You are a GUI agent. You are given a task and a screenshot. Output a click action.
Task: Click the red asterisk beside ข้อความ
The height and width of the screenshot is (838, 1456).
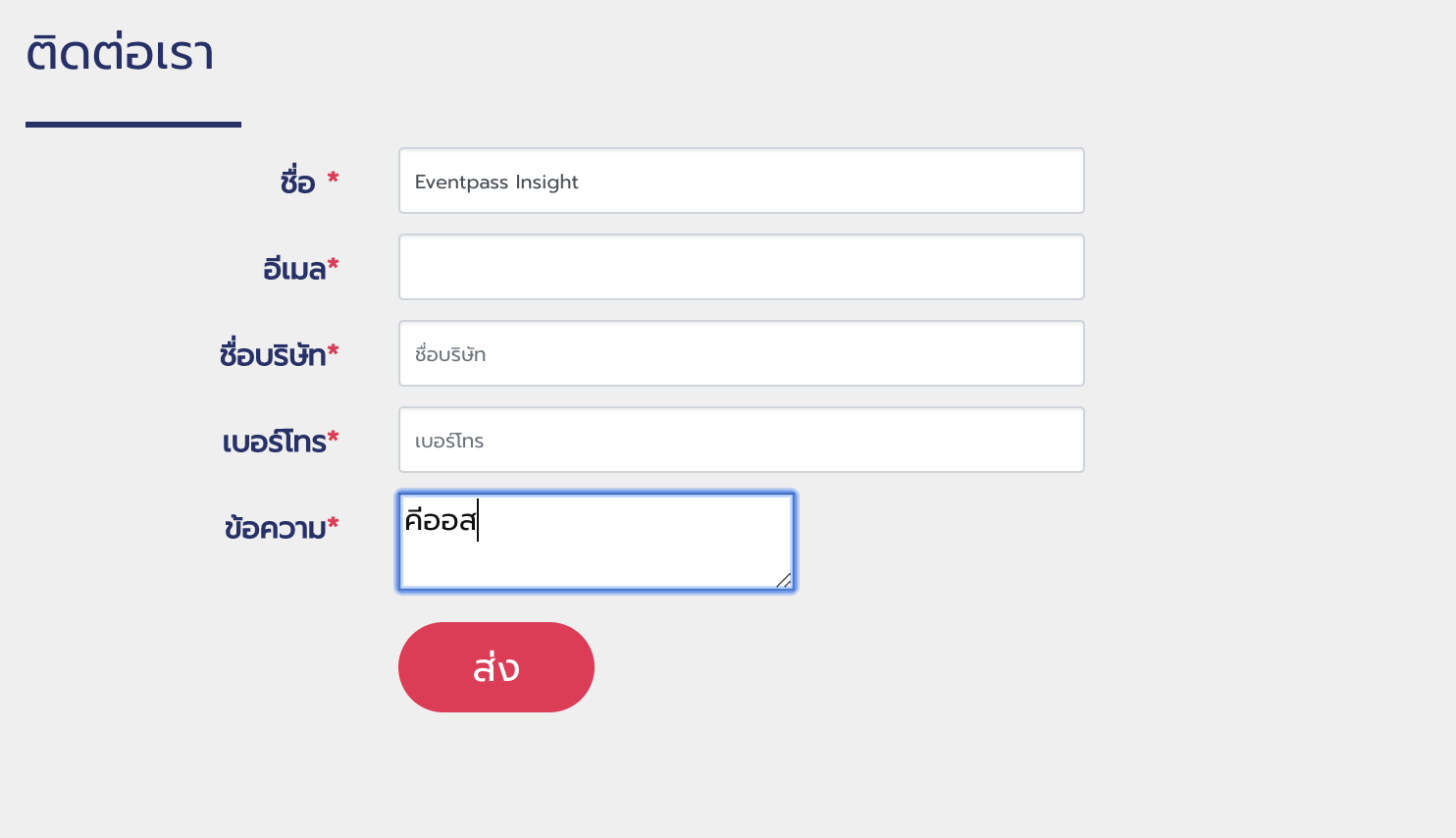pyautogui.click(x=334, y=523)
